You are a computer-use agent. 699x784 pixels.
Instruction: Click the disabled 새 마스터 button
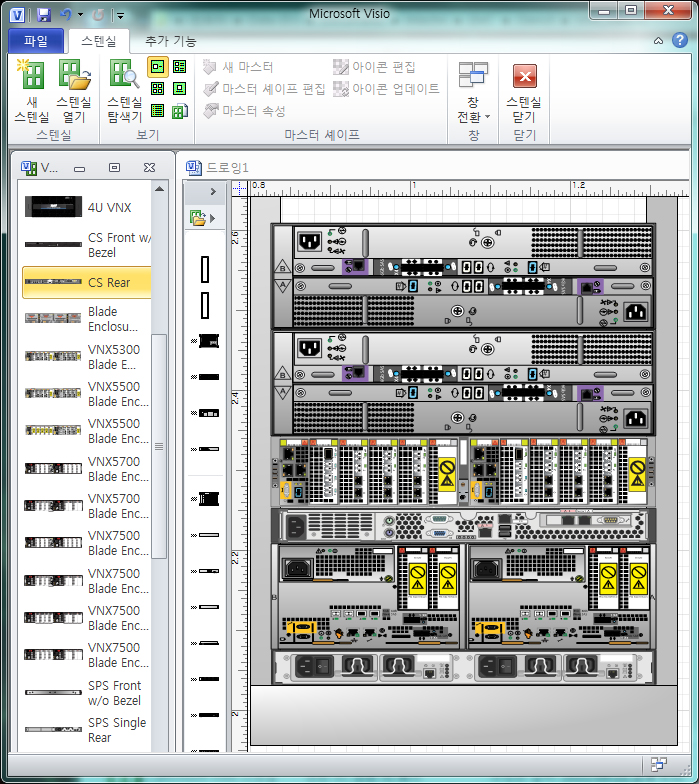click(x=238, y=67)
